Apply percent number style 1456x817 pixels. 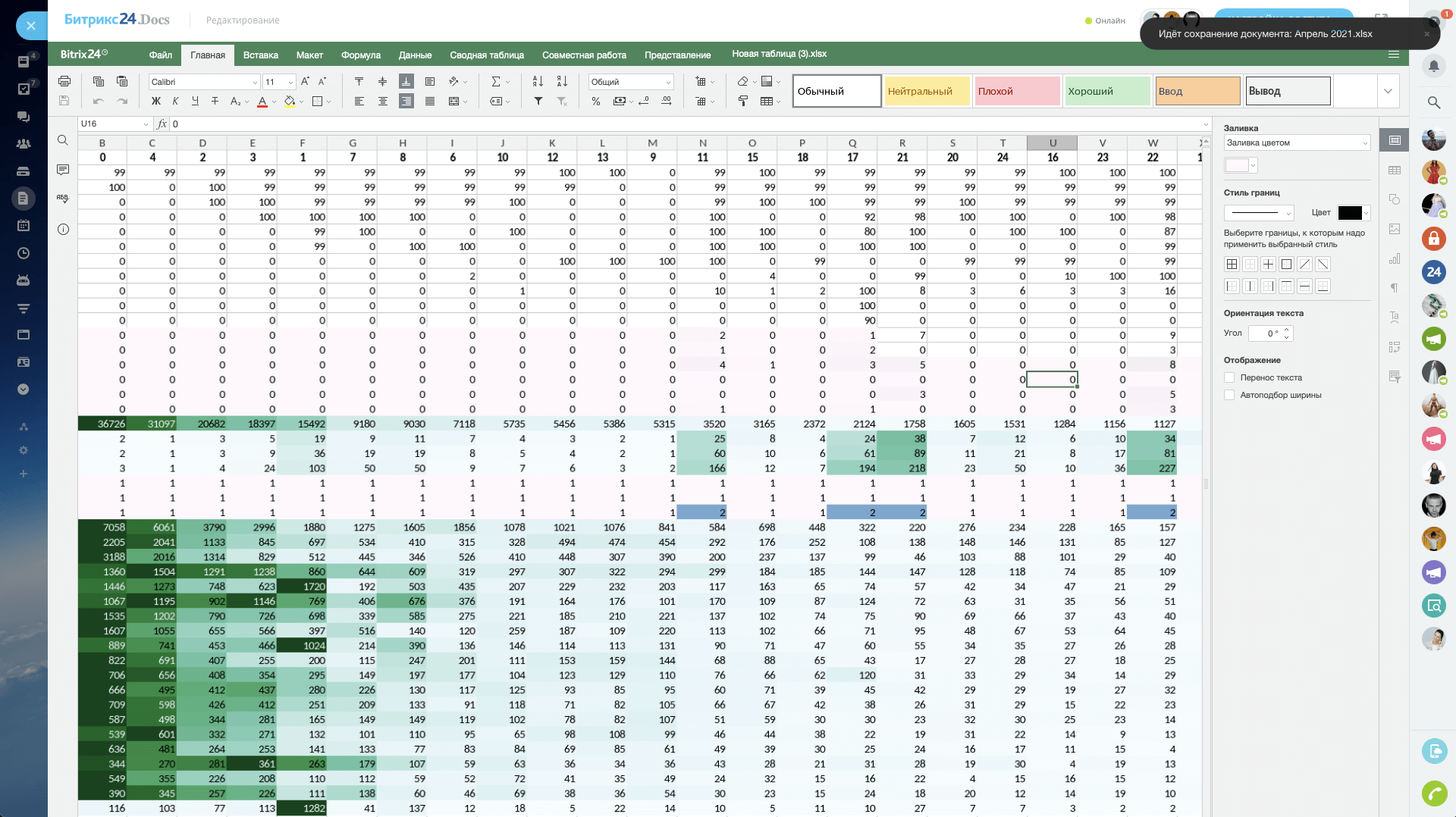(596, 101)
